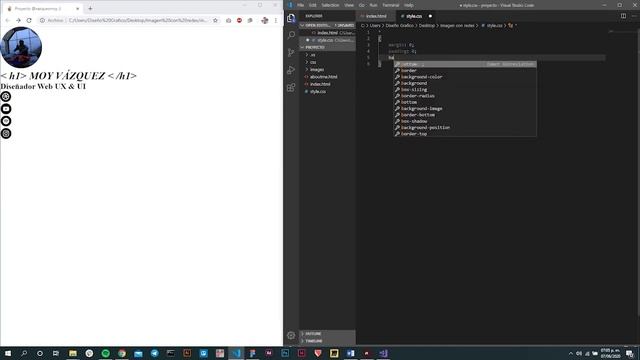The image size is (640, 360).
Task: Open Chrome from the taskbar
Action: [122, 353]
